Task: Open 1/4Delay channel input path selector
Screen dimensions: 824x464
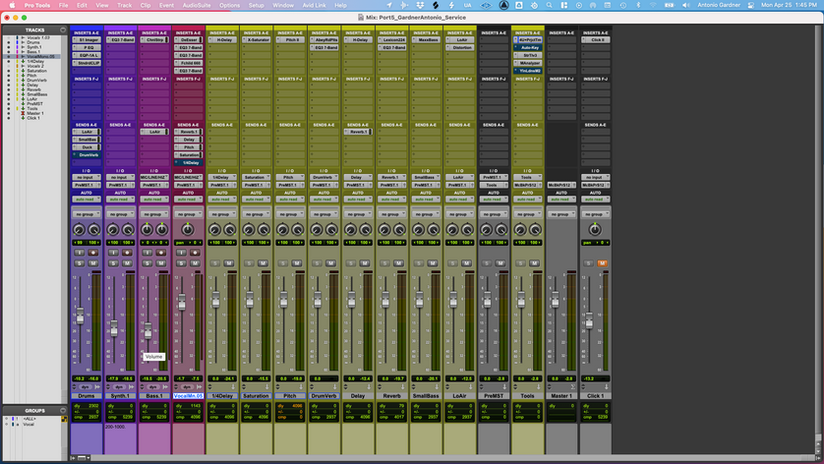Action: coord(222,178)
